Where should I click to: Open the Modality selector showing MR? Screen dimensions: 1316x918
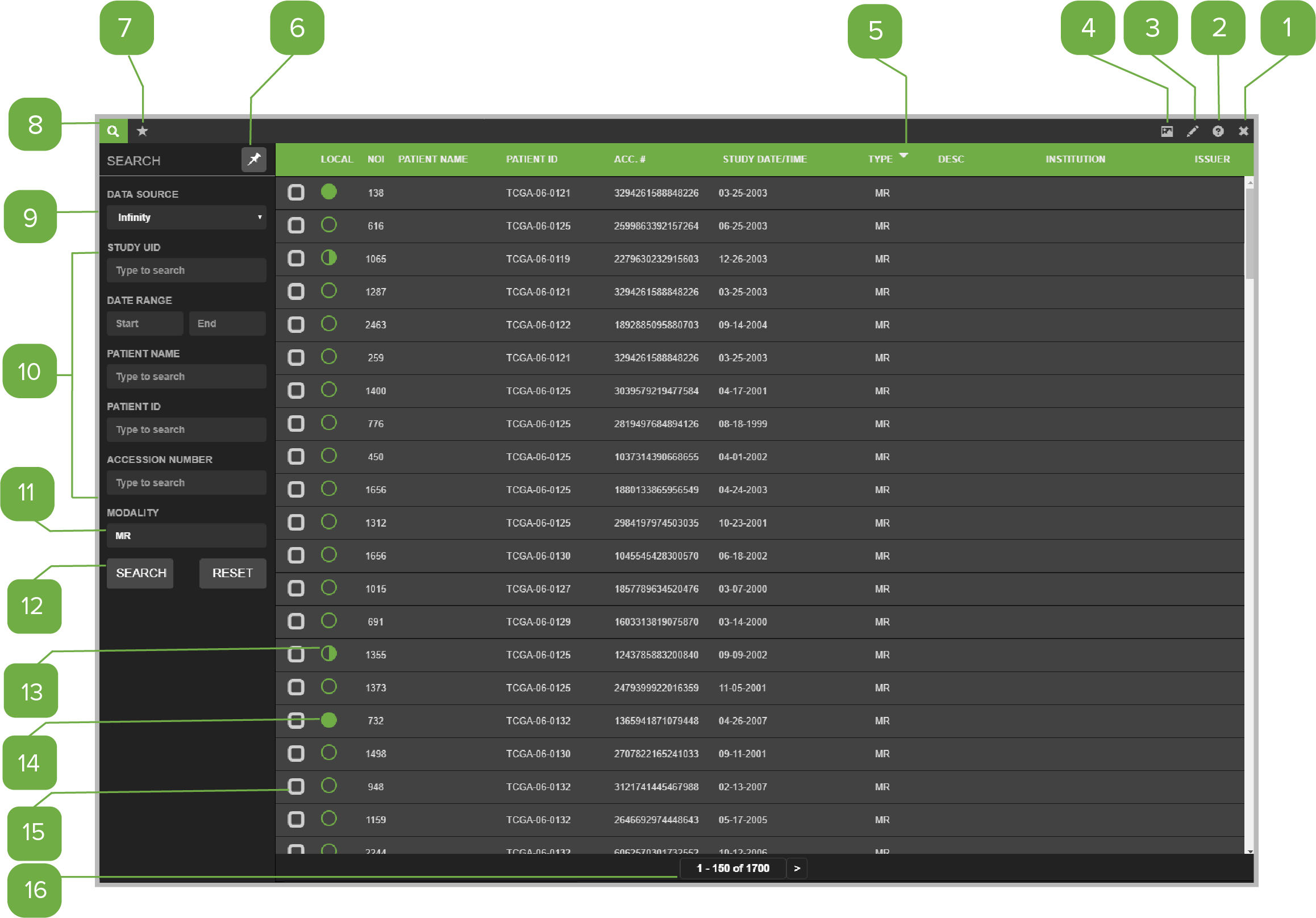coord(186,535)
